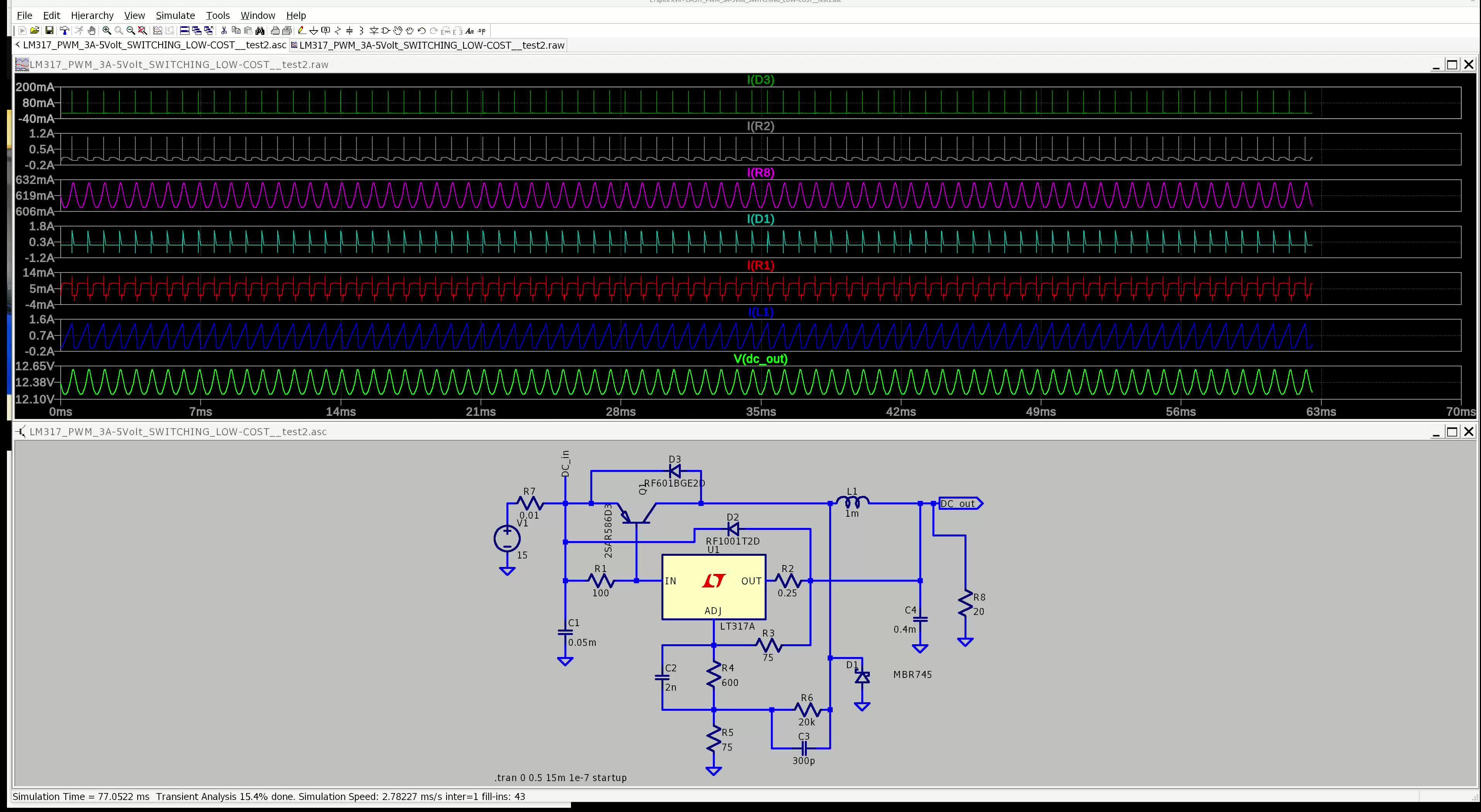This screenshot has width=1481, height=812.
Task: Select the Diode placement tool
Action: (374, 31)
